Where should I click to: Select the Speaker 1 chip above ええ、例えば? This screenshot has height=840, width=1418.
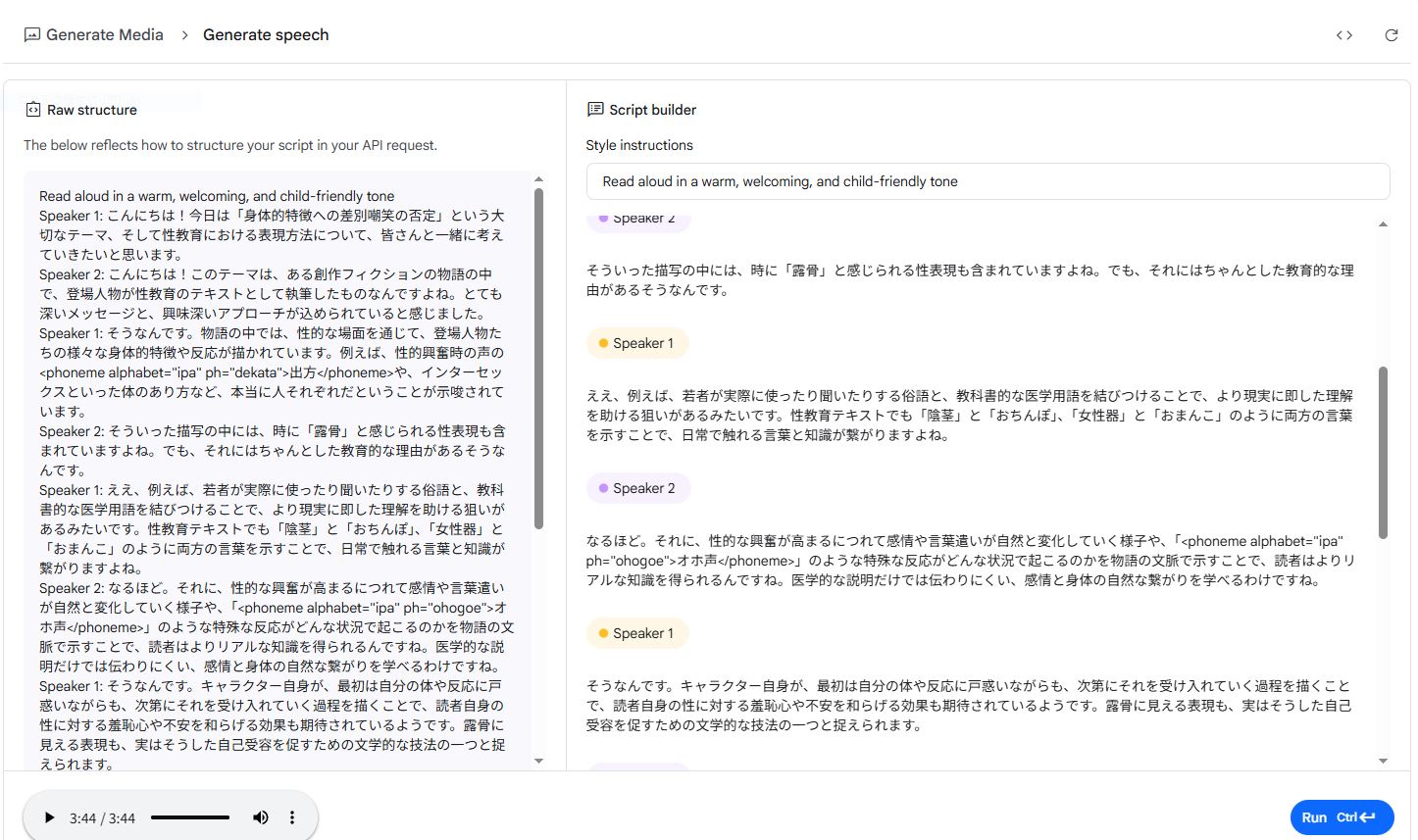click(x=636, y=343)
